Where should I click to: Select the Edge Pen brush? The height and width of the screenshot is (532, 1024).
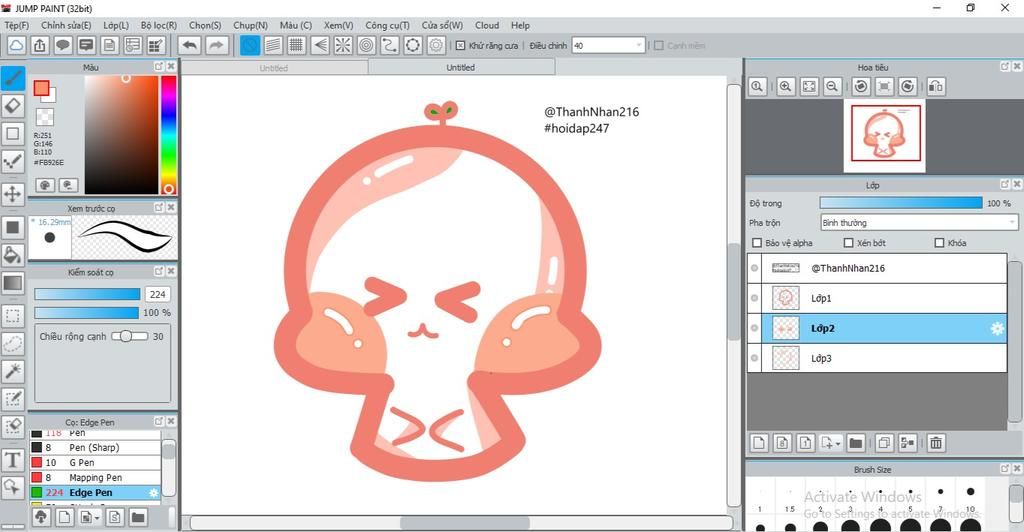[x=95, y=493]
